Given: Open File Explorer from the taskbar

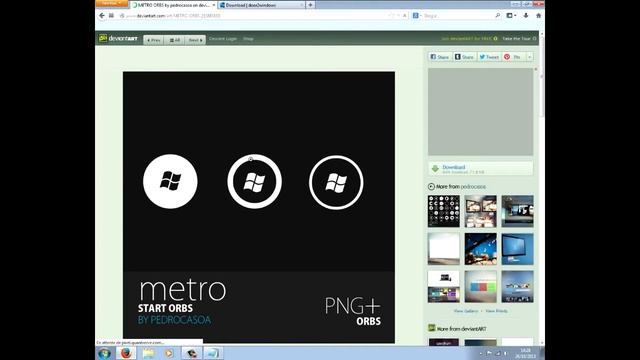Looking at the screenshot, I should (148, 353).
